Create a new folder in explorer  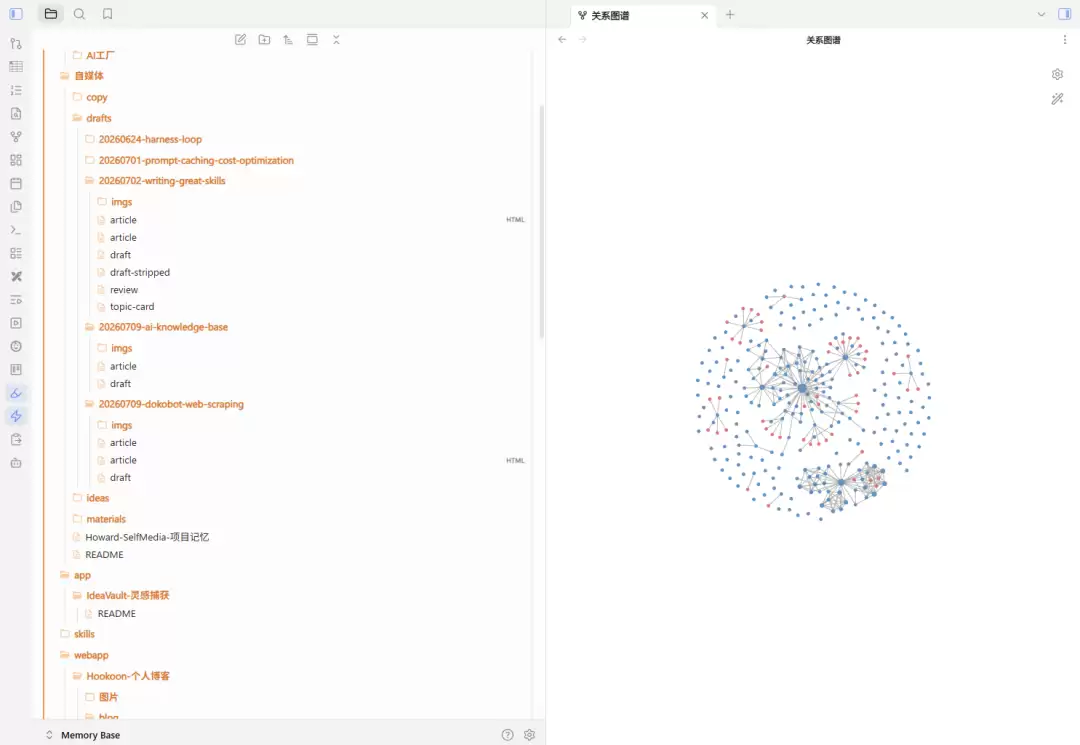click(x=264, y=40)
